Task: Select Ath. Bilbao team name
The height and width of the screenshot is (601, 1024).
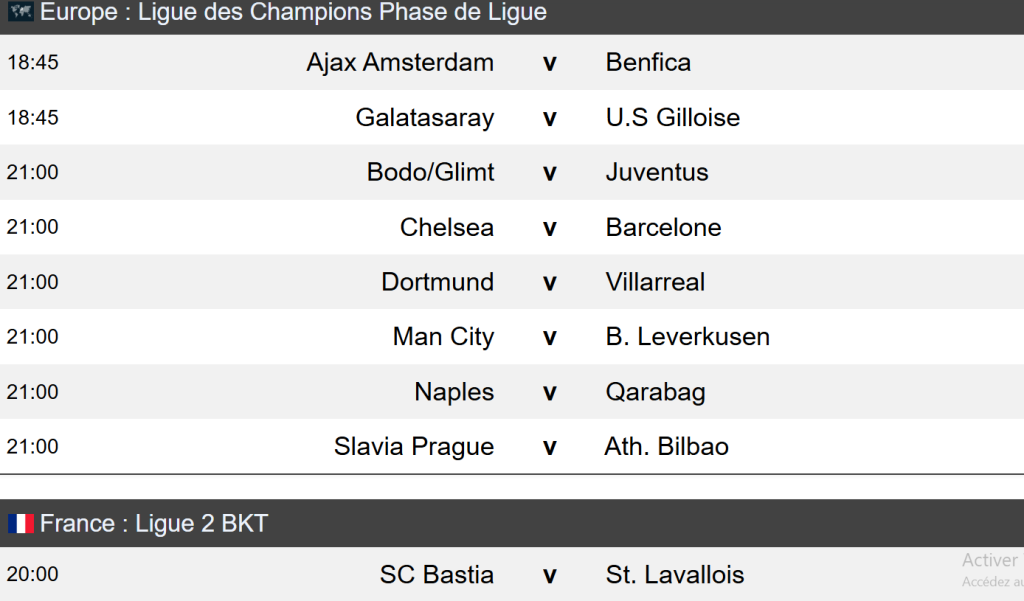Action: click(x=666, y=447)
